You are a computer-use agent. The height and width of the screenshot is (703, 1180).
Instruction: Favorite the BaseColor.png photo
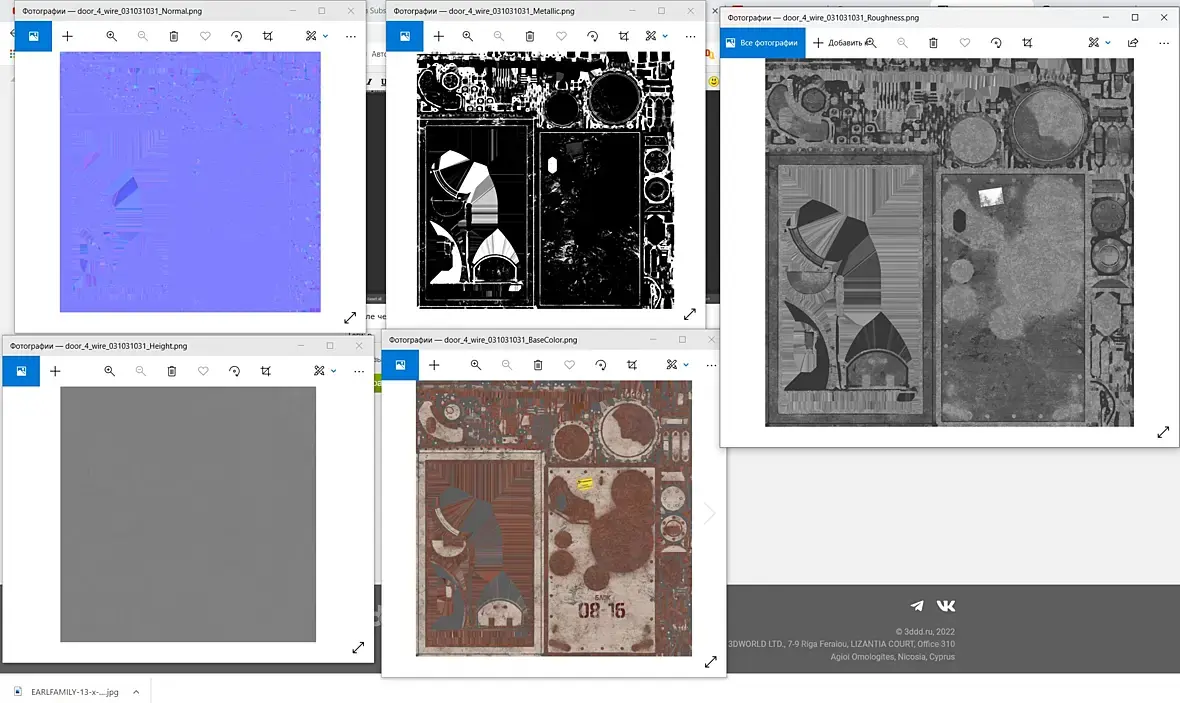coord(570,365)
